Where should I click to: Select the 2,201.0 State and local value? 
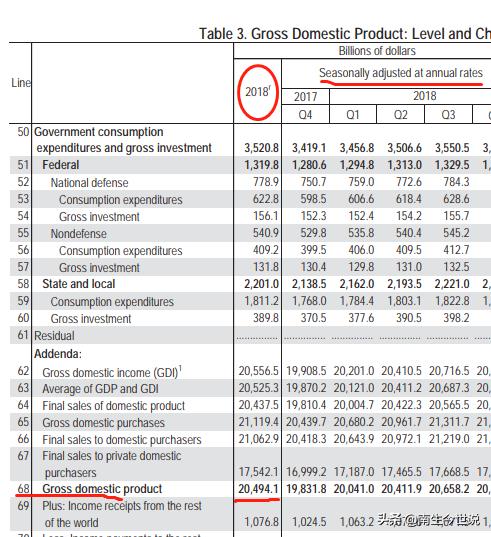(x=262, y=284)
